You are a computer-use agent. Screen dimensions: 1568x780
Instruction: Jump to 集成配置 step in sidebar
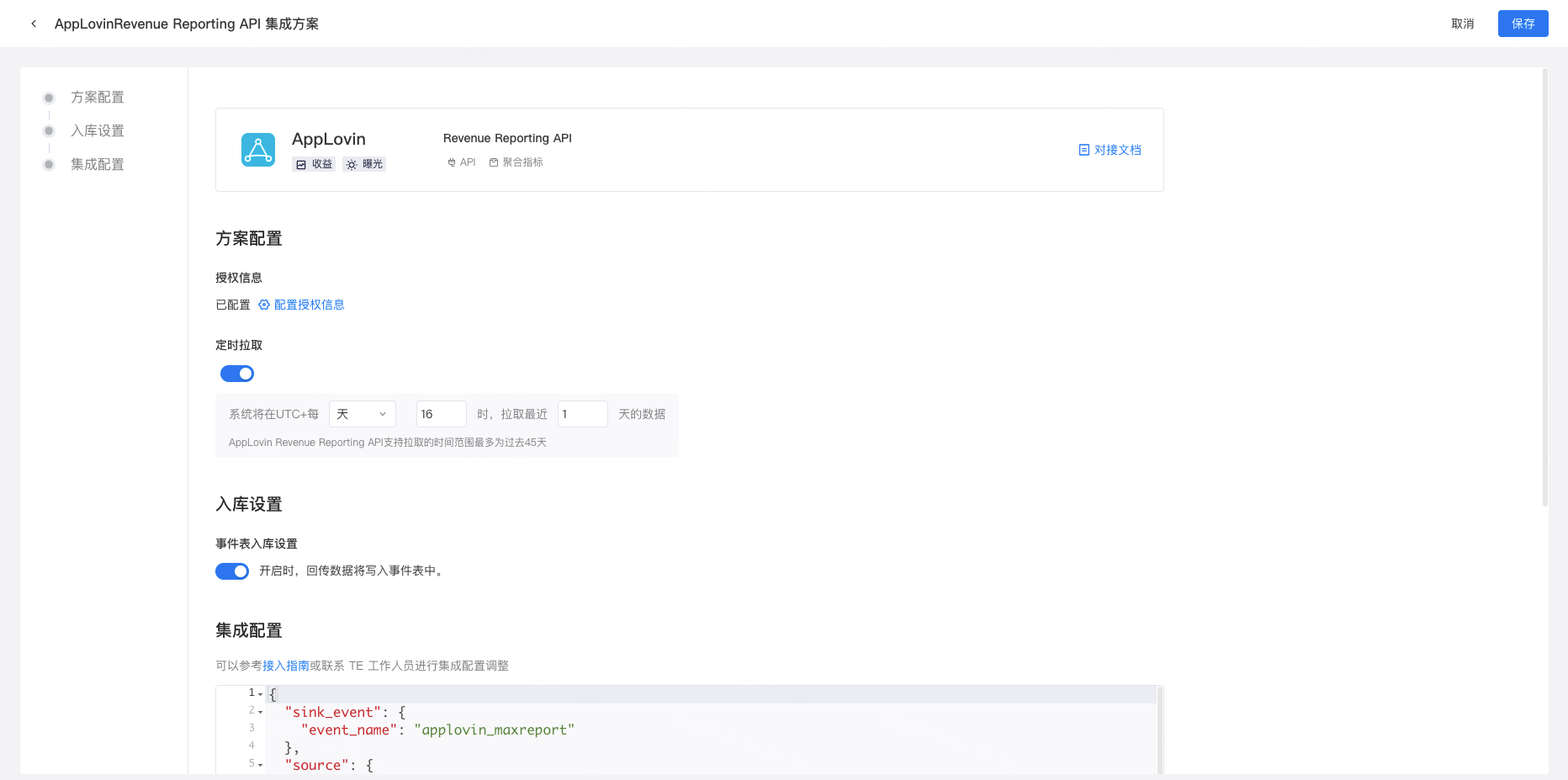pos(98,165)
